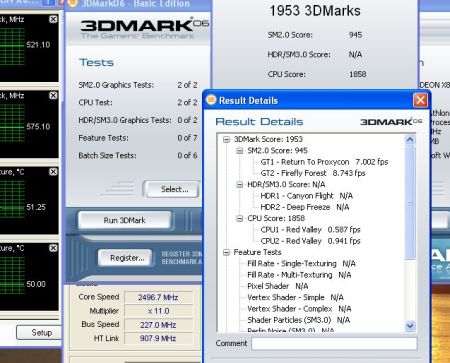Image resolution: width=450 pixels, height=363 pixels.
Task: Collapse the HDR/SM3.0 Score: N/A node
Action: [240, 185]
